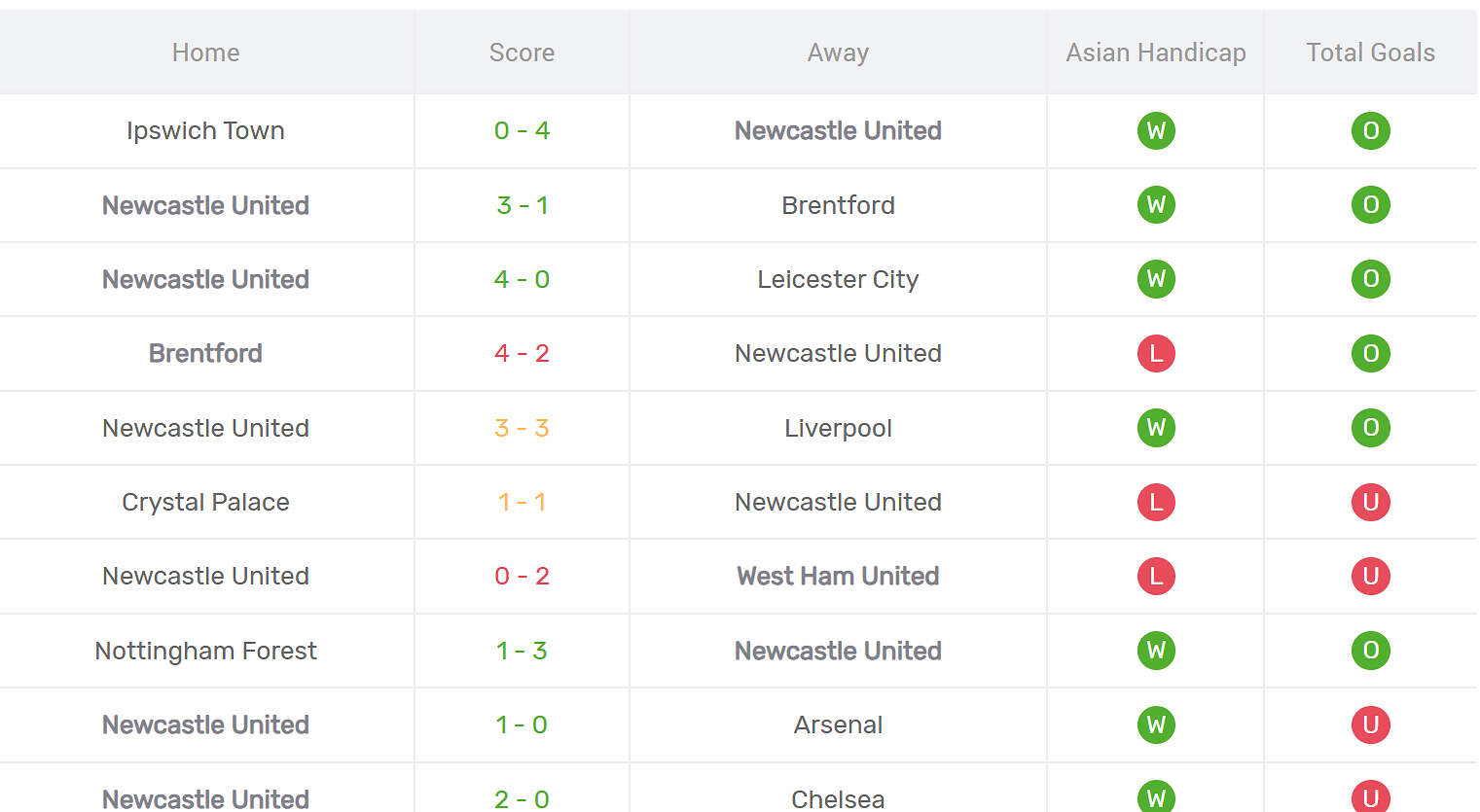Open the Crystal Palace team link
The height and width of the screenshot is (812, 1480).
tap(205, 502)
